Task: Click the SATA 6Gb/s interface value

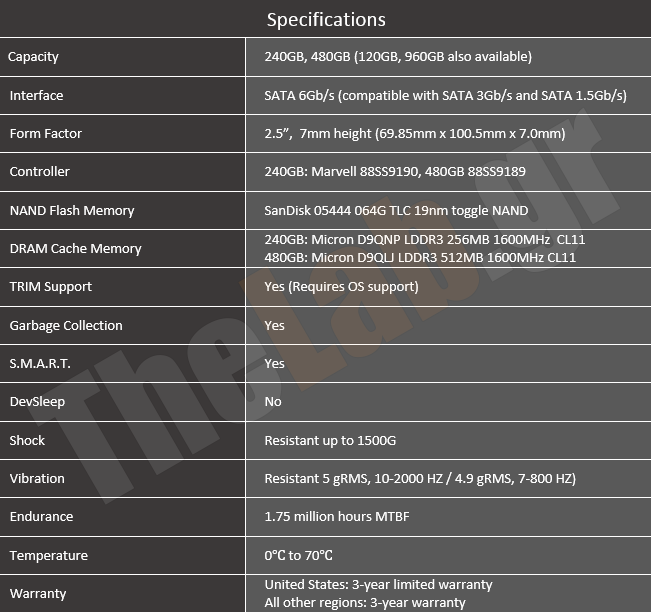Action: [x=445, y=96]
